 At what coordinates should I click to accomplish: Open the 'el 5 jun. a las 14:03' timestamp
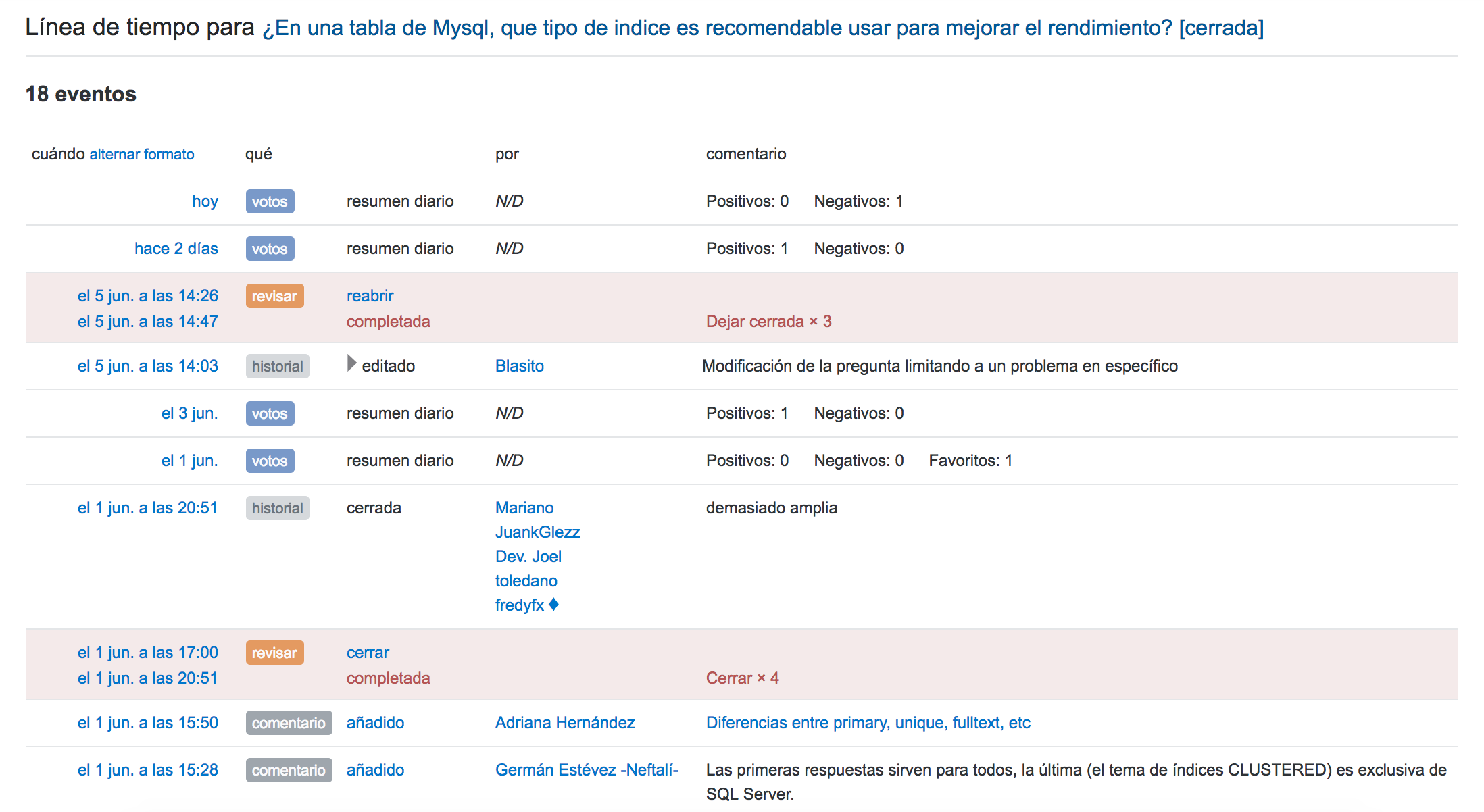click(148, 366)
